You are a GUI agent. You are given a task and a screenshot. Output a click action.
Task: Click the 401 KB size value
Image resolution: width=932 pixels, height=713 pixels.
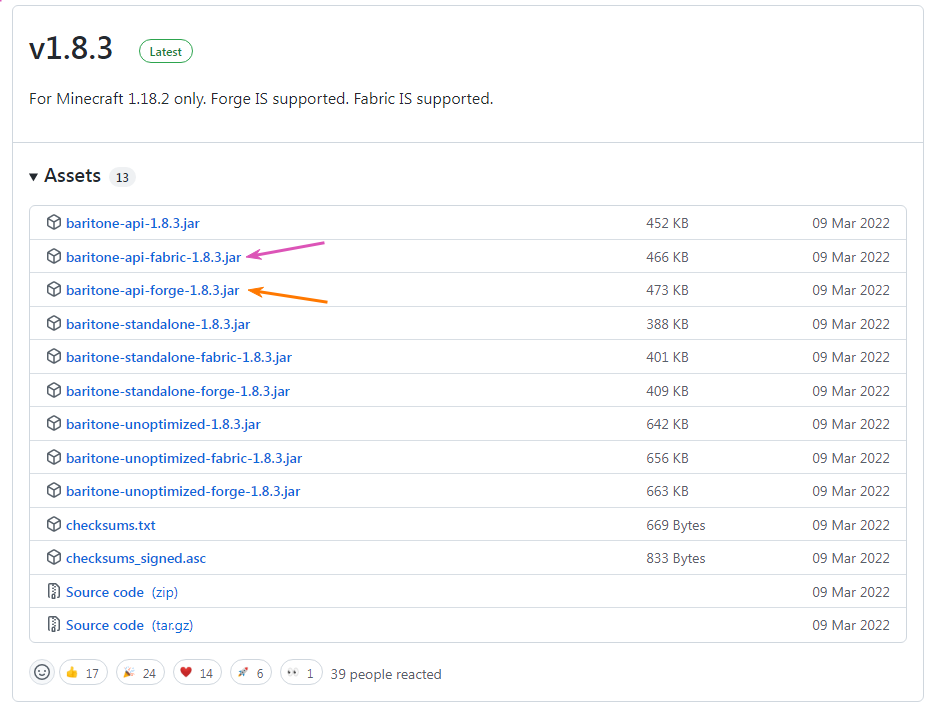667,358
